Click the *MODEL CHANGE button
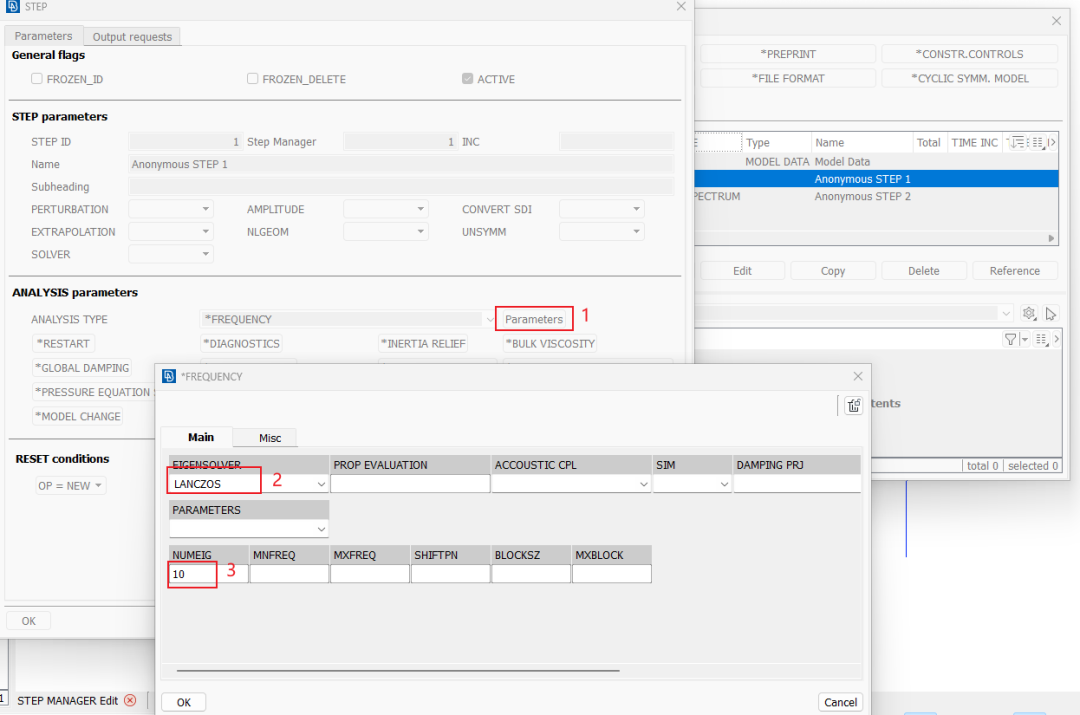The width and height of the screenshot is (1080, 715). click(x=78, y=416)
